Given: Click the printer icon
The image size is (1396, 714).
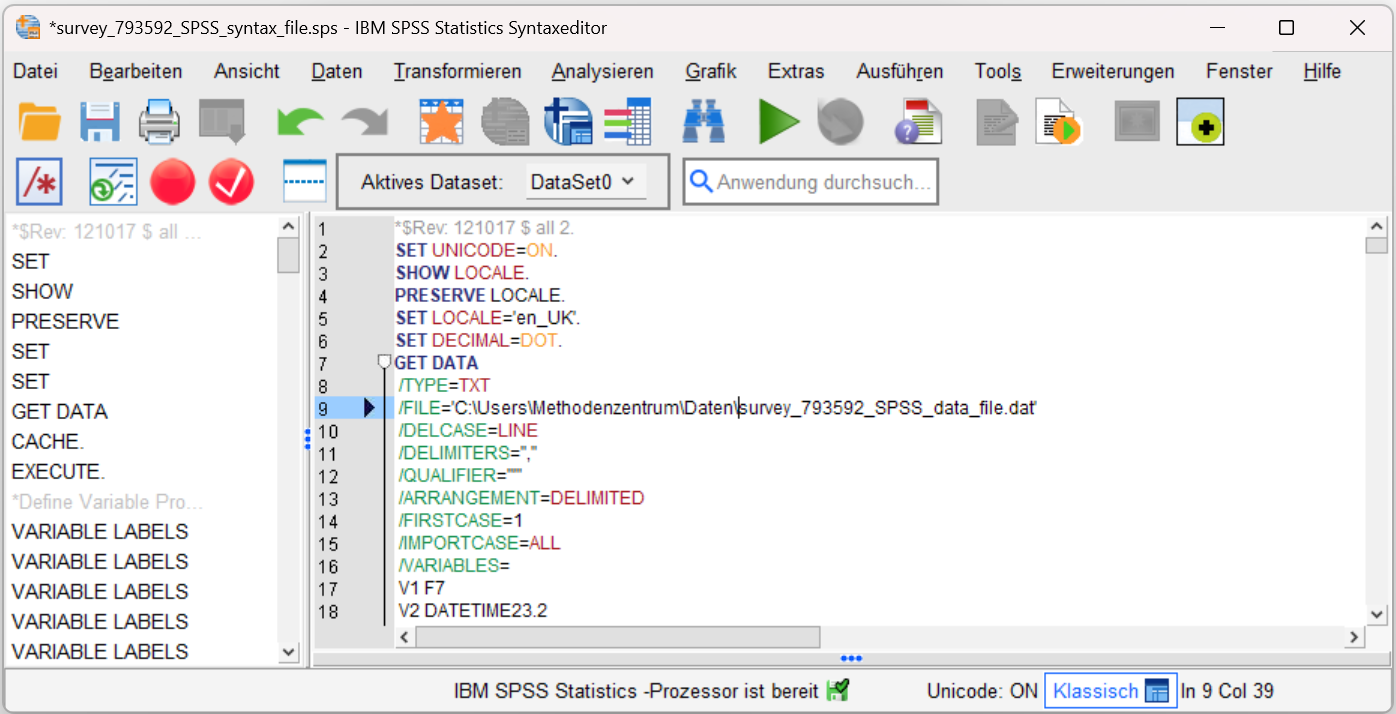Looking at the screenshot, I should [159, 121].
